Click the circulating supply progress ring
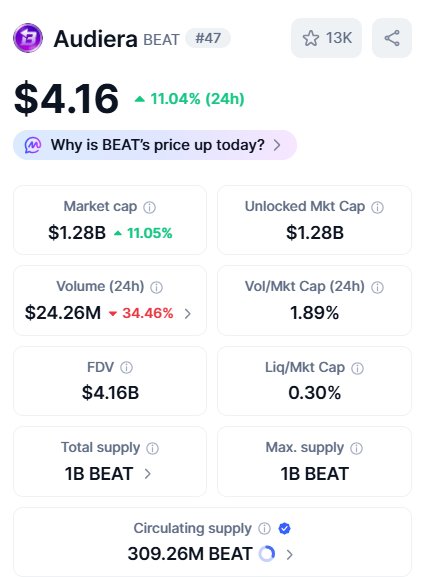This screenshot has width=430, height=577. 267,554
